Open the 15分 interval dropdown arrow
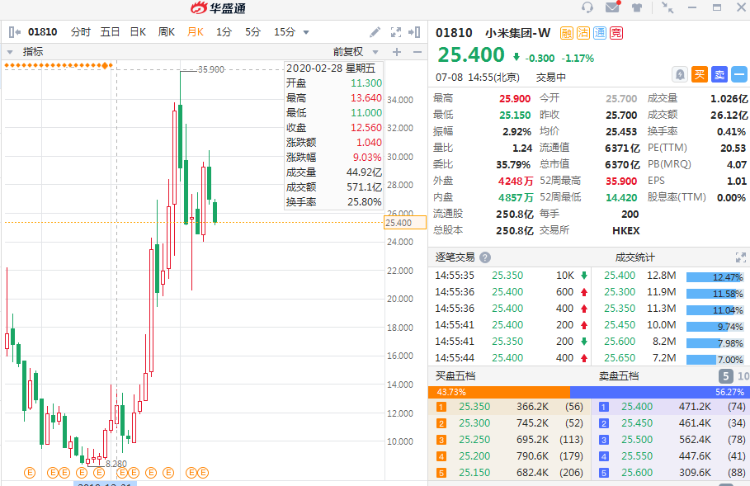The image size is (750, 486). [x=306, y=33]
